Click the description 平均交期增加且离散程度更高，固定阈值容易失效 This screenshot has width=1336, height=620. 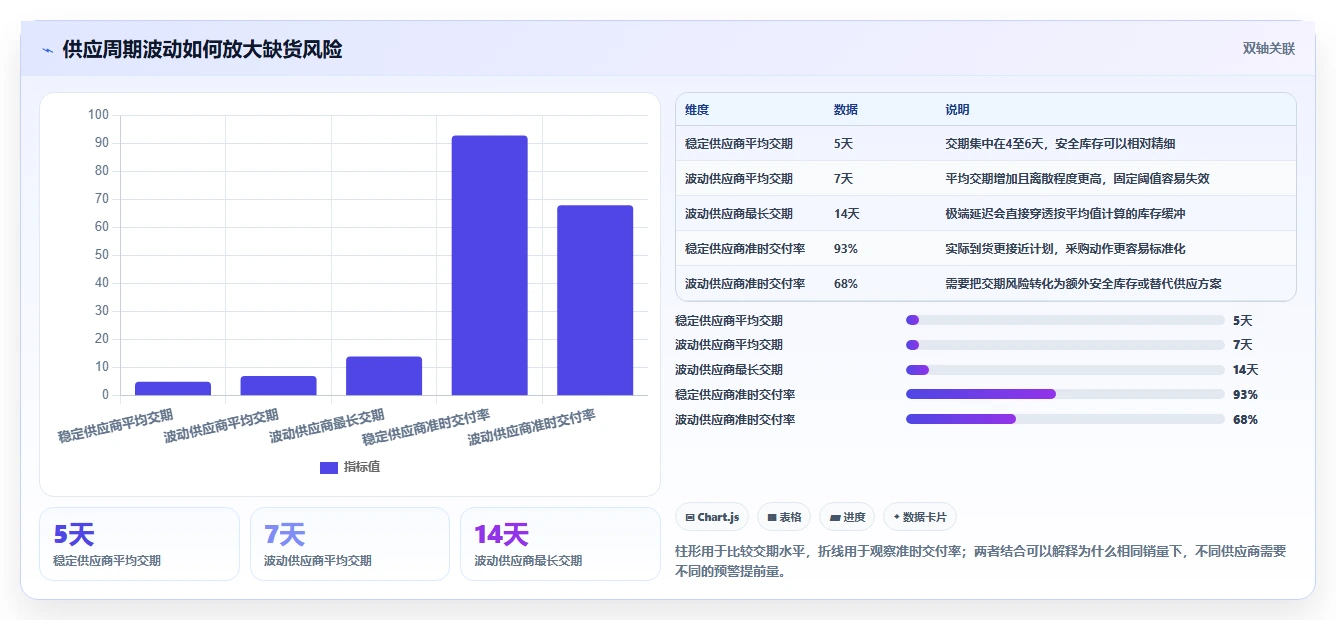point(1077,179)
